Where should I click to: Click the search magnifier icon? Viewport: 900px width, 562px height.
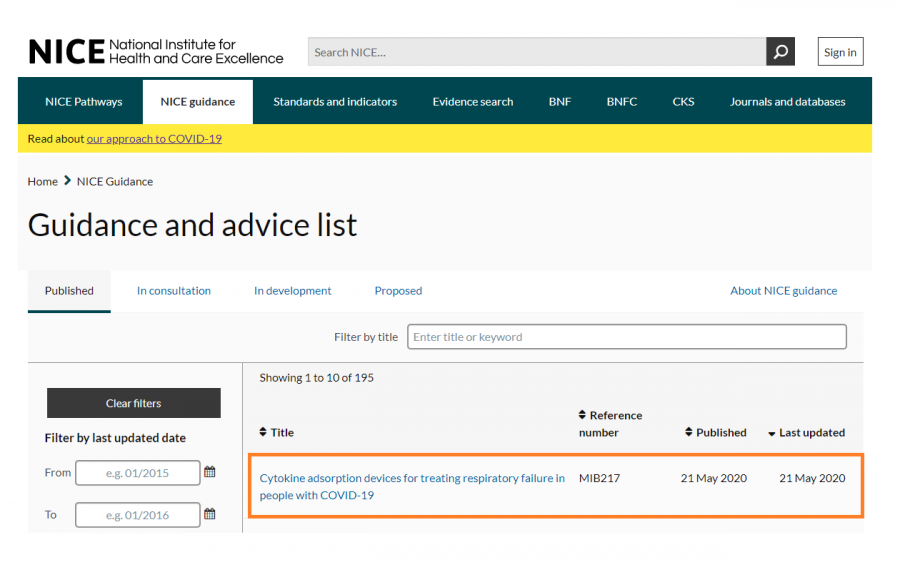pyautogui.click(x=780, y=52)
